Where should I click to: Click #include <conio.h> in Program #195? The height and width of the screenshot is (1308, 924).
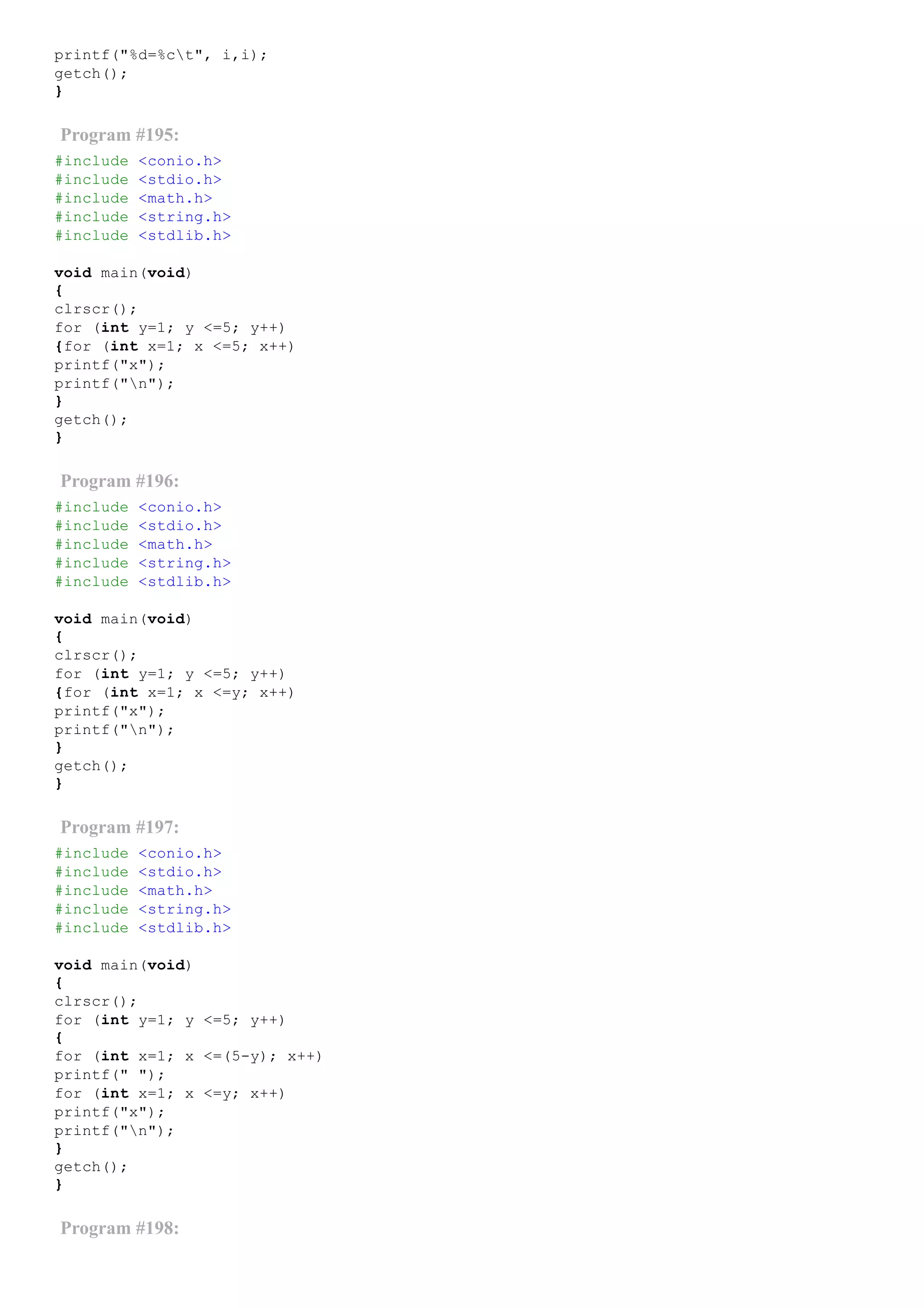click(x=139, y=161)
